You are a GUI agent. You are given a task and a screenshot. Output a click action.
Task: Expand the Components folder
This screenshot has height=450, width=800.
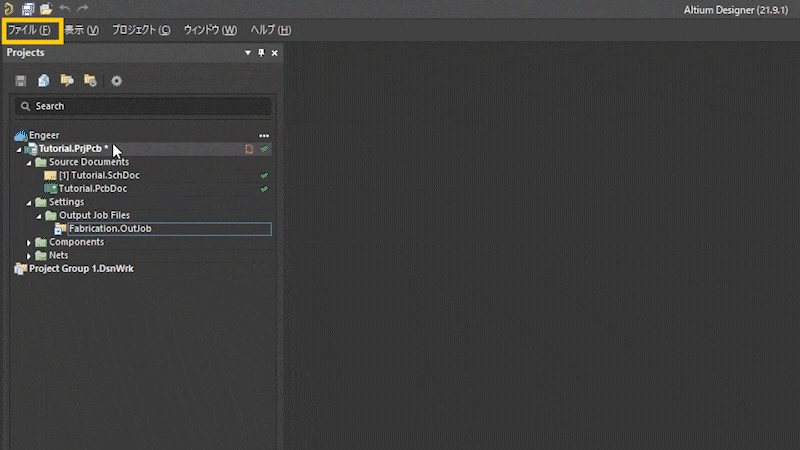point(29,243)
